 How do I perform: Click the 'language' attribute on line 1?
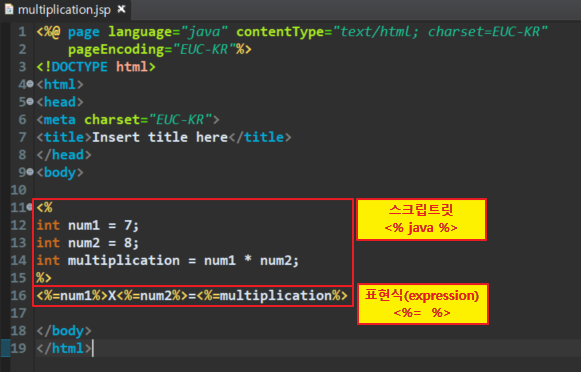(x=140, y=32)
